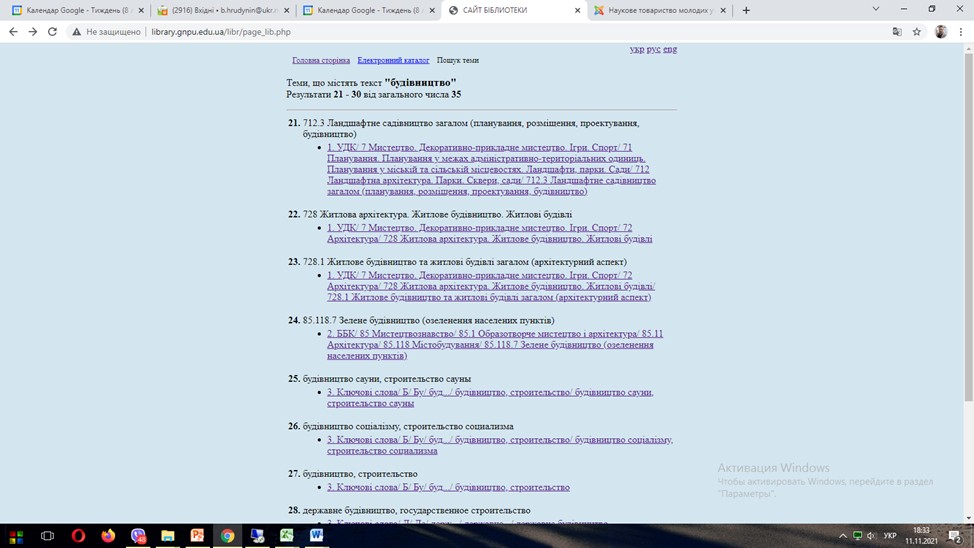Bookmark this page with the star icon

[x=916, y=32]
